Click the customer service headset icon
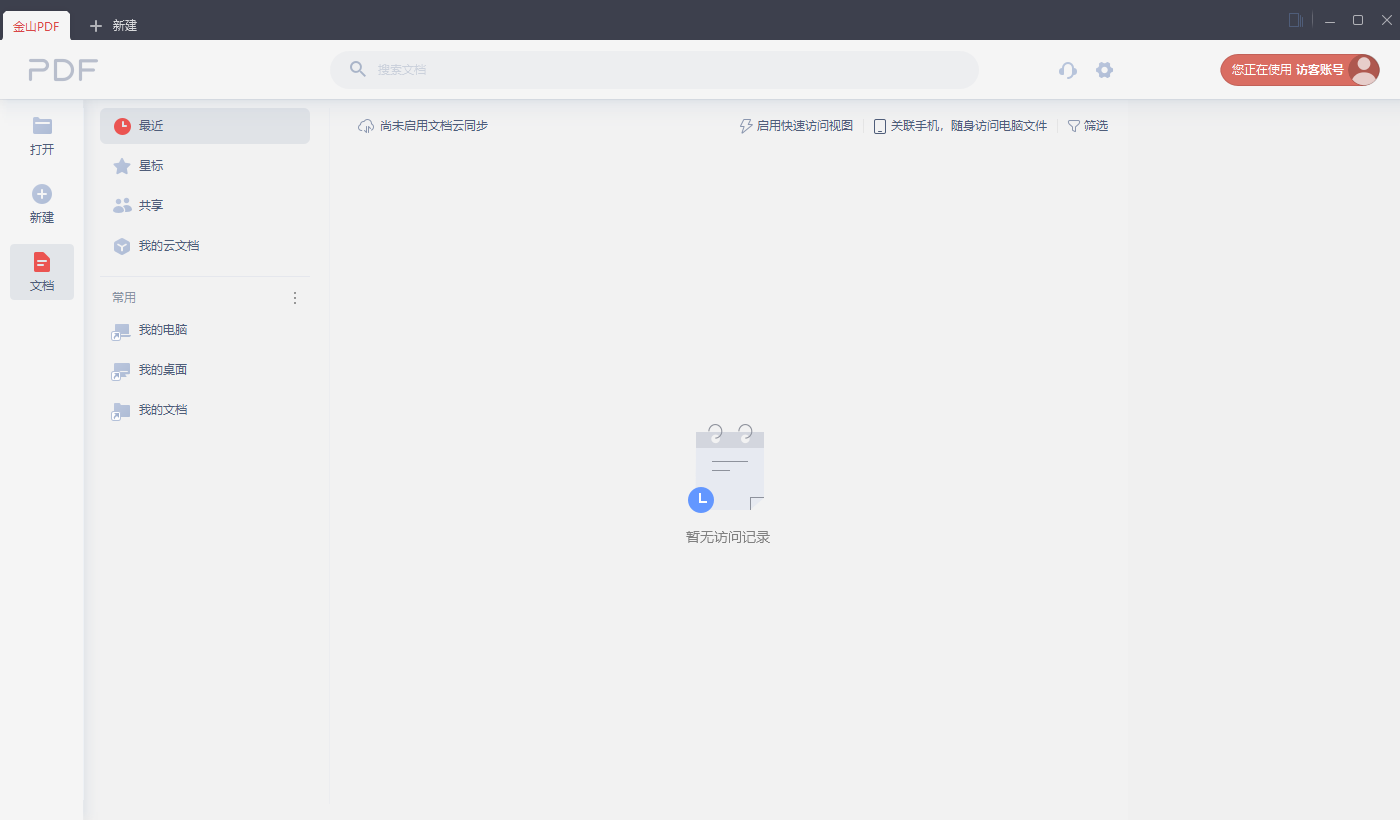 point(1067,70)
